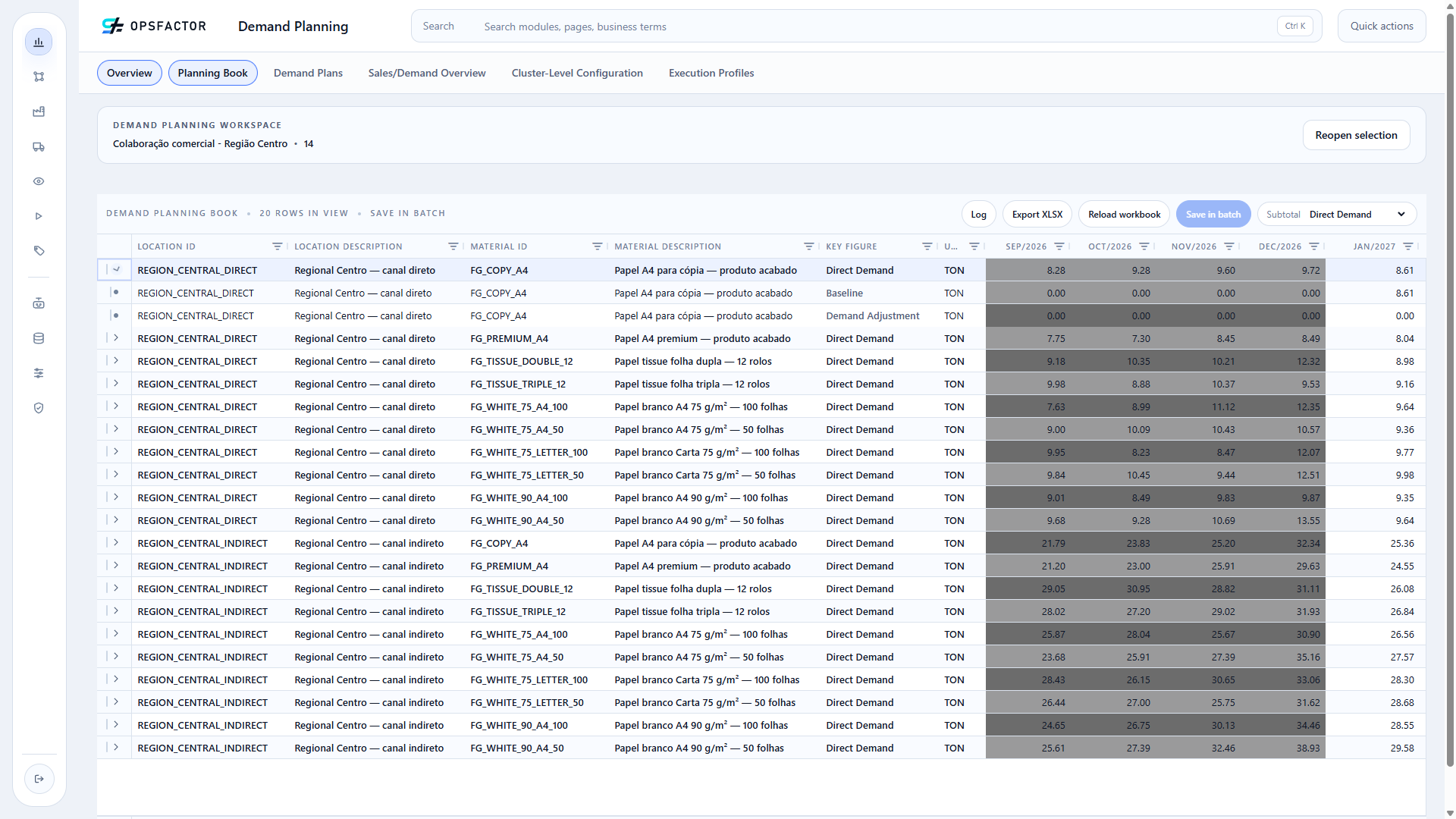Open the eye visibility sidebar icon
The height and width of the screenshot is (819, 1456).
coord(39,181)
